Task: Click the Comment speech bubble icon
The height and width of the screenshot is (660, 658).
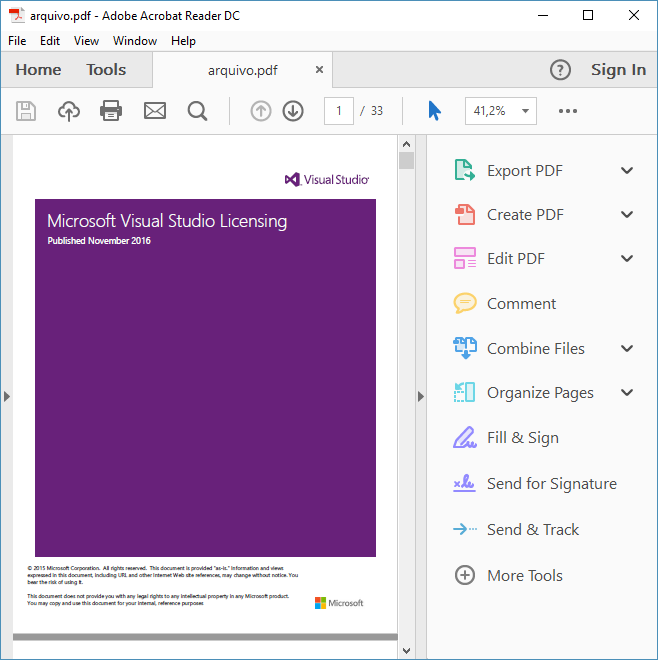Action: point(465,303)
